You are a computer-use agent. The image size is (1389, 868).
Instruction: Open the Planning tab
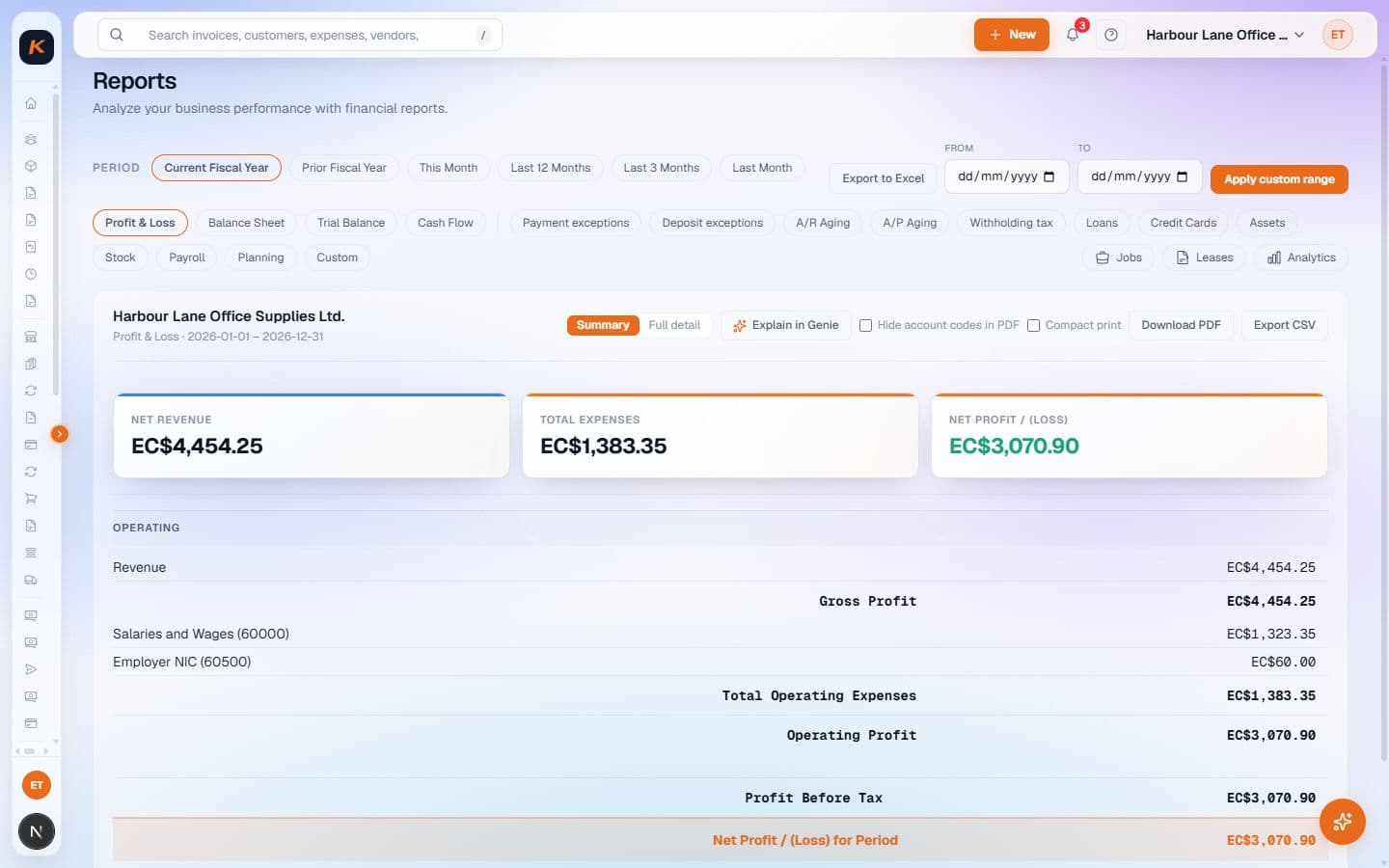260,258
